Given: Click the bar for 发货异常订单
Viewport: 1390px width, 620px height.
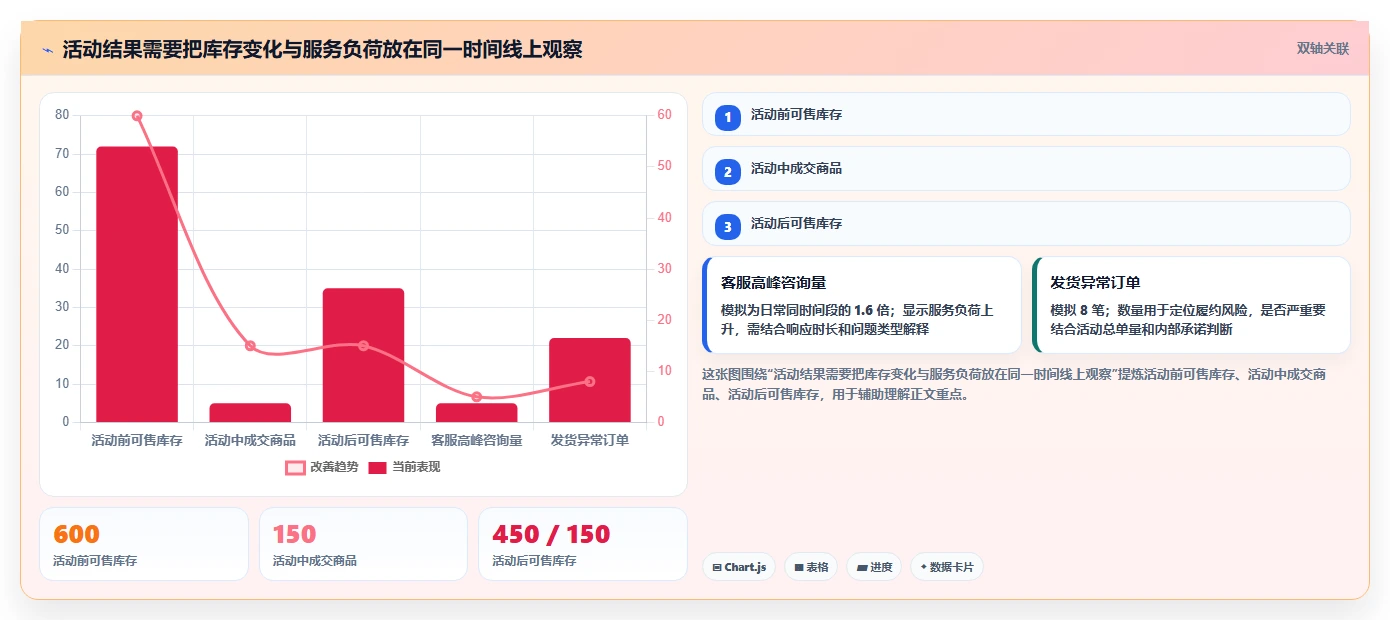Looking at the screenshot, I should pos(590,380).
